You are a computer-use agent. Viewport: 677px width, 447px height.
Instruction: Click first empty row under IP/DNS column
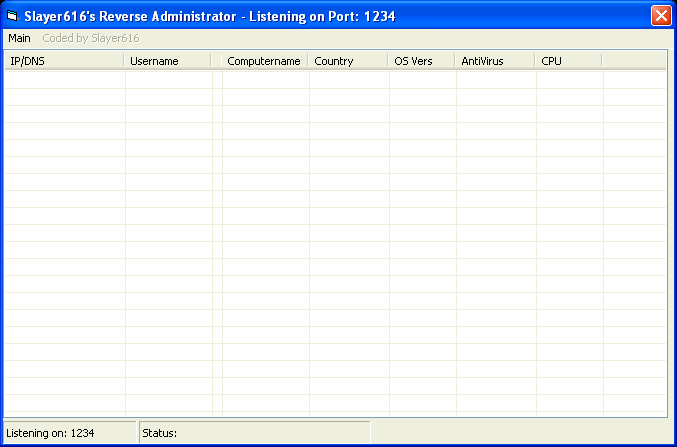point(64,79)
